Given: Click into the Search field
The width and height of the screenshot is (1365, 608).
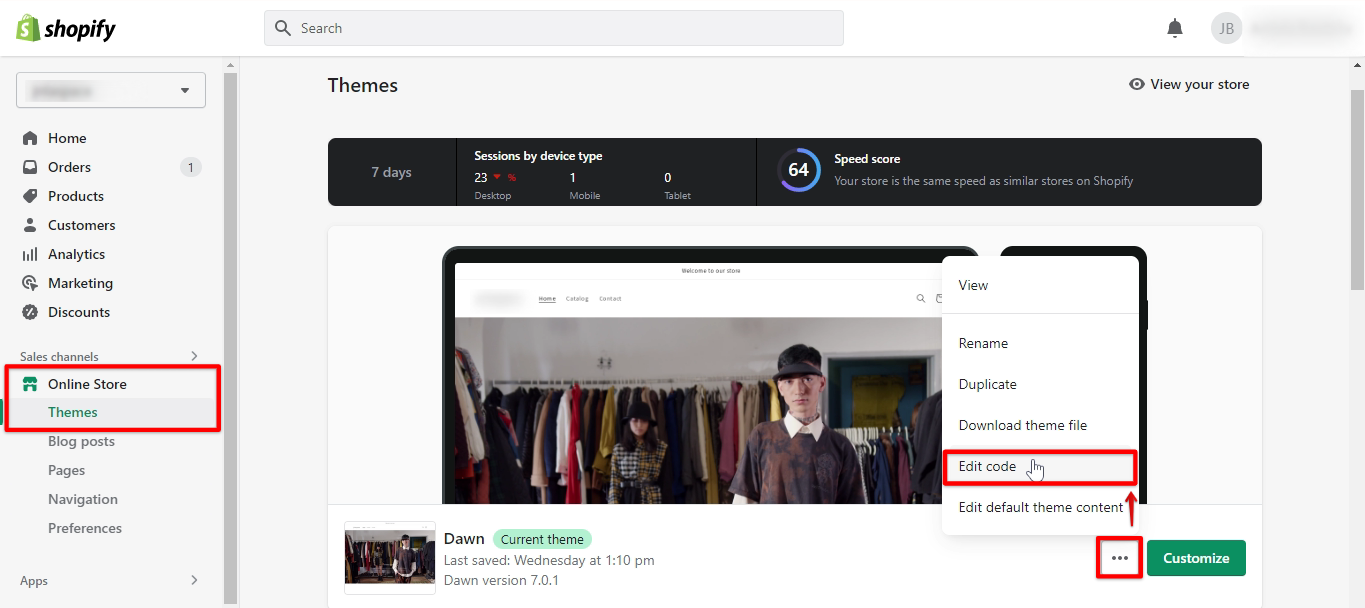Looking at the screenshot, I should (554, 28).
